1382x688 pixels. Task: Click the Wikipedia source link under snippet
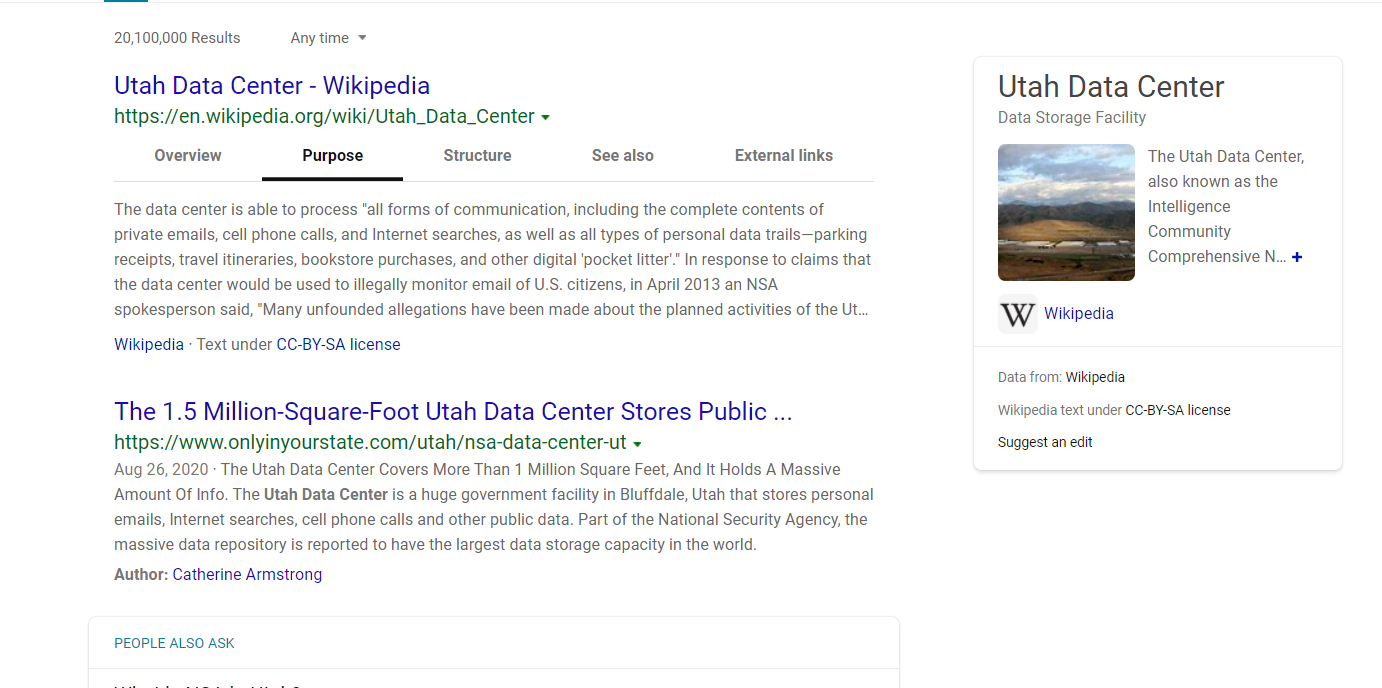[149, 345]
